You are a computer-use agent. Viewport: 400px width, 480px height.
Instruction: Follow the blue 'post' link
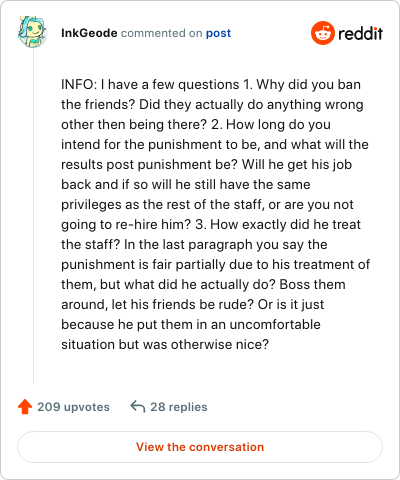(x=218, y=33)
